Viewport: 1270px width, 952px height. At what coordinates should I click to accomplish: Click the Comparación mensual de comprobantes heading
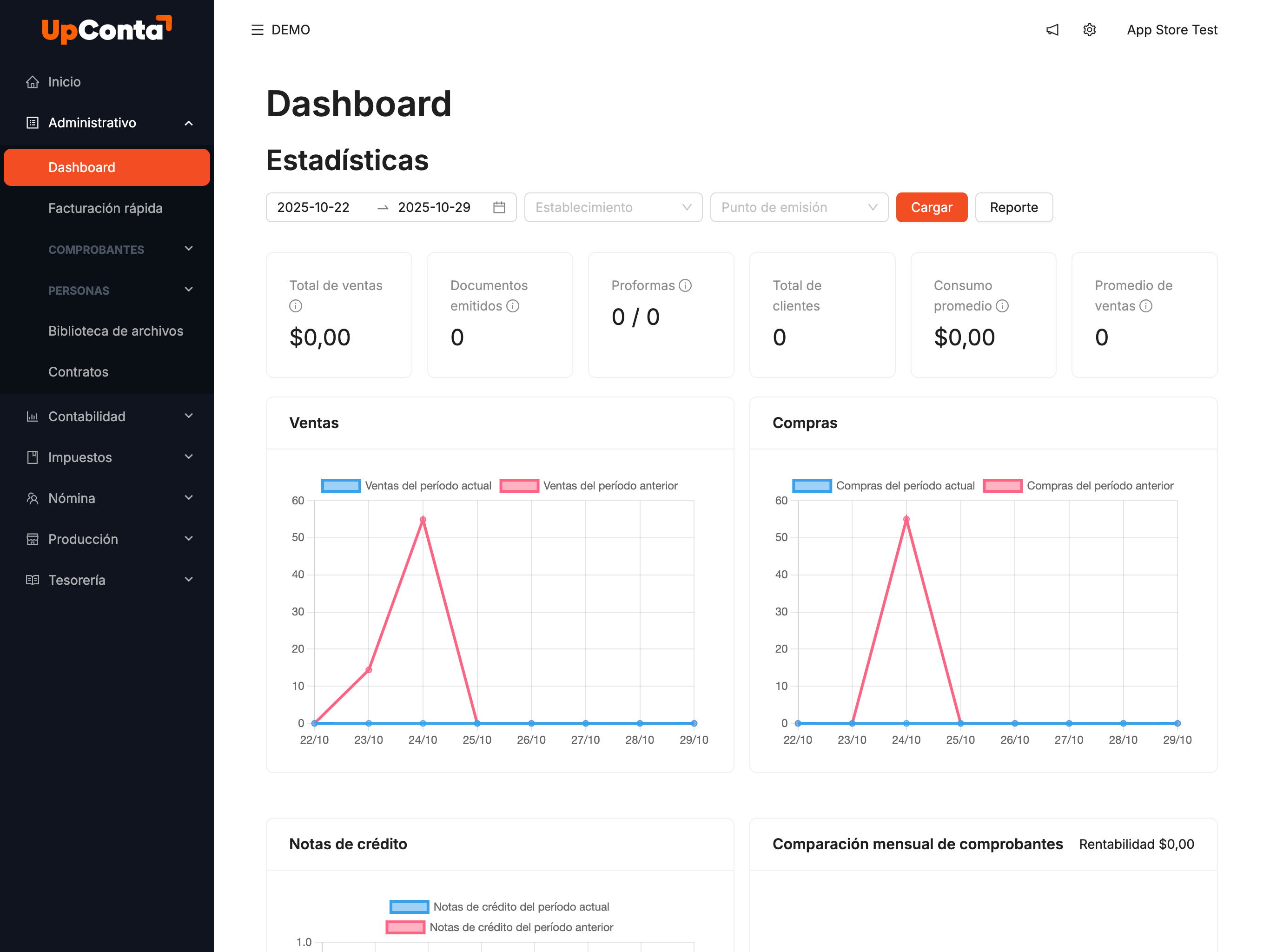918,845
